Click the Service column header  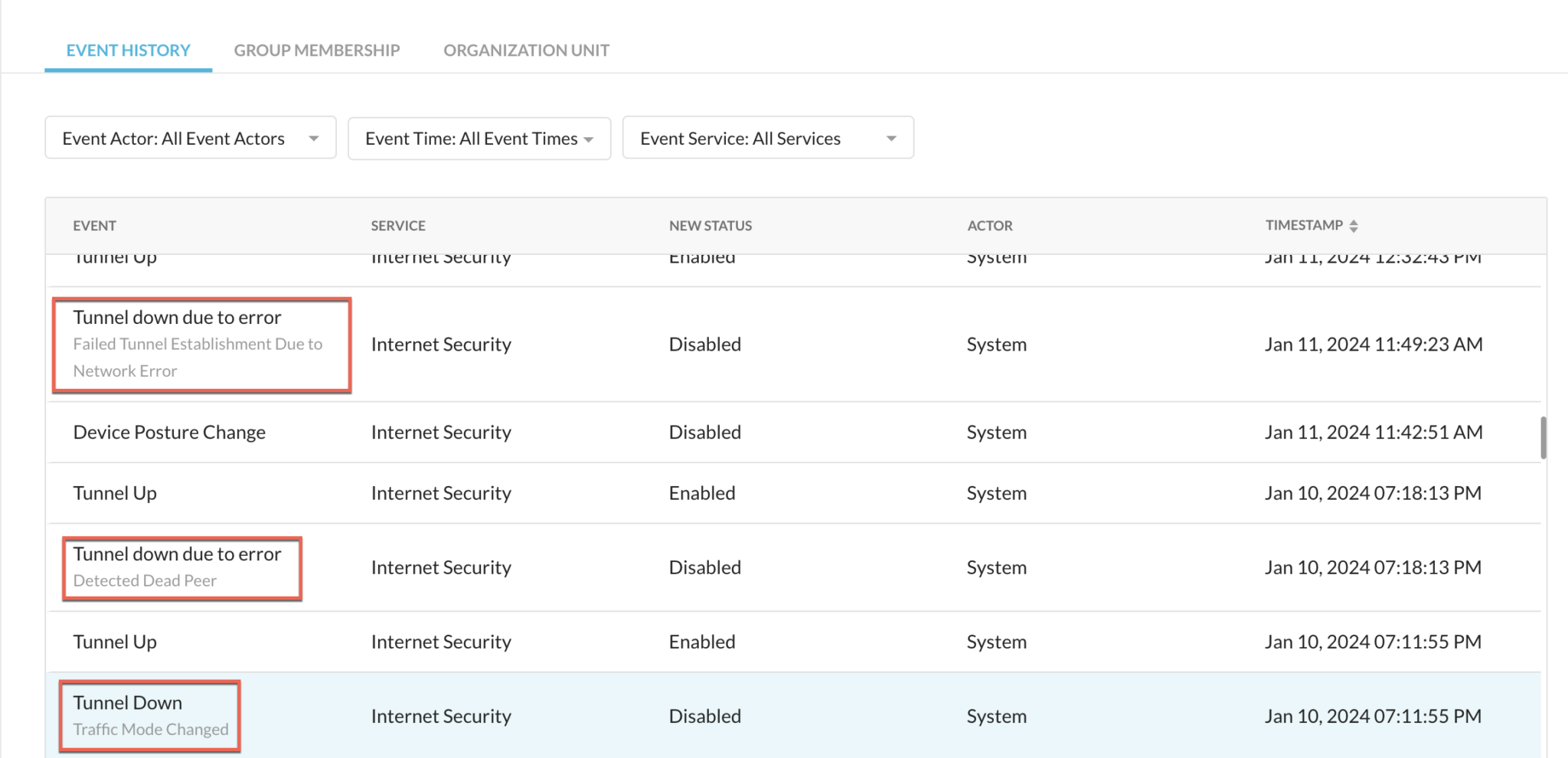(398, 225)
